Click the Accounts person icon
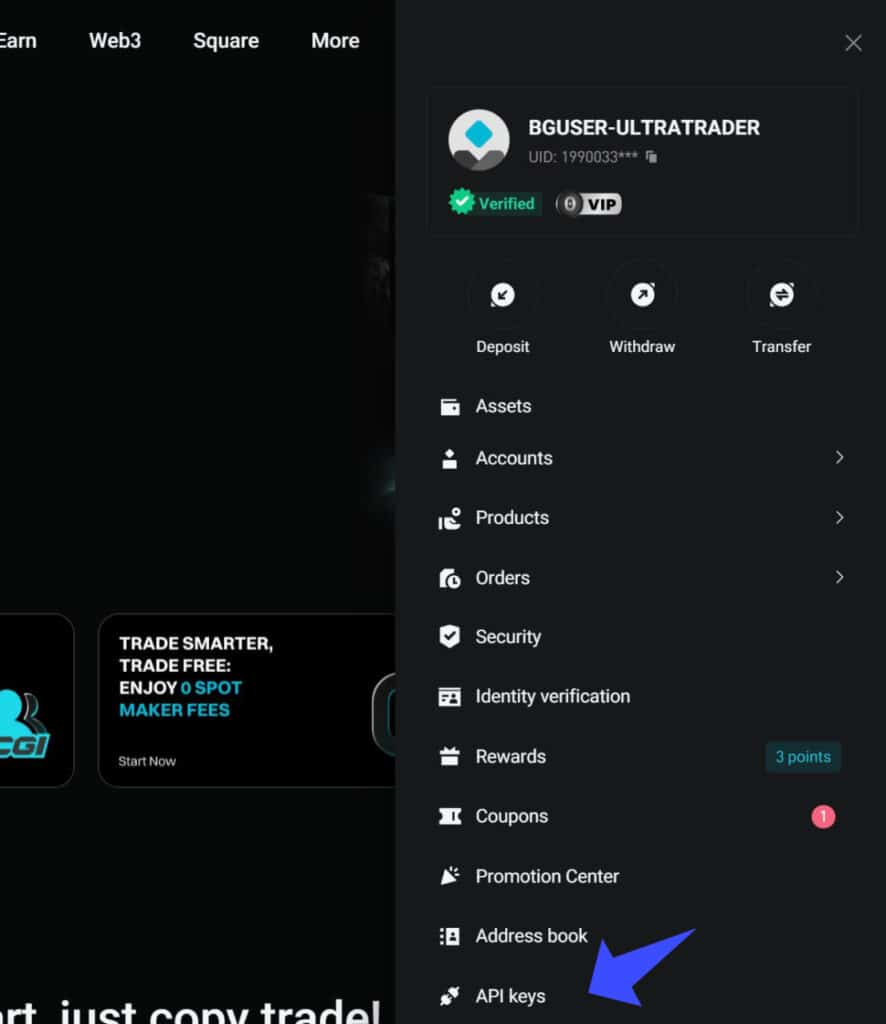 [449, 458]
